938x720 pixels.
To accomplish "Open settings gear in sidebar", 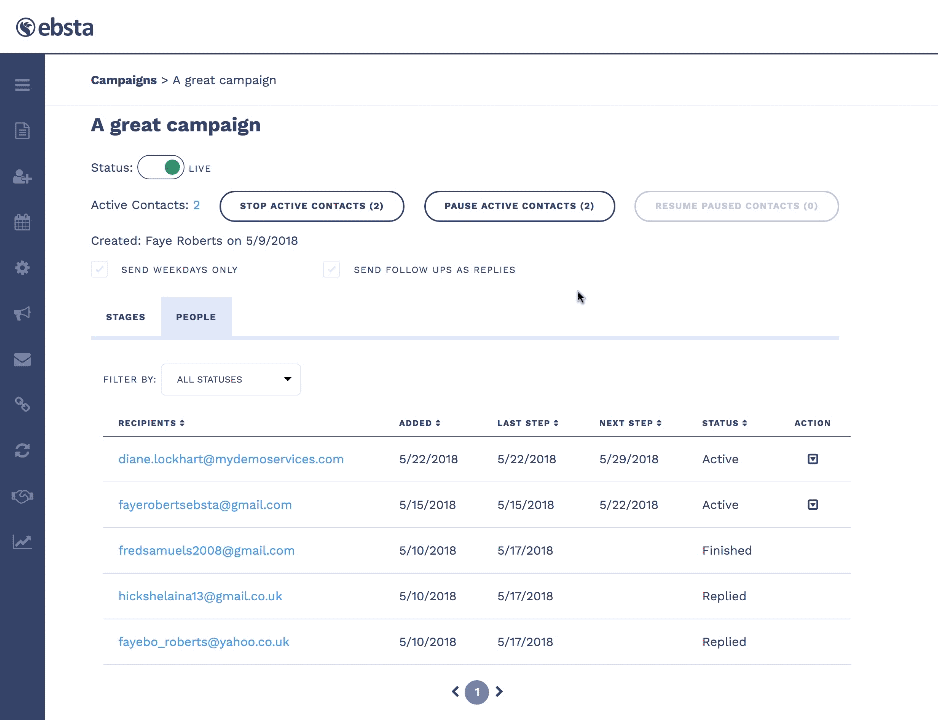I will point(22,268).
